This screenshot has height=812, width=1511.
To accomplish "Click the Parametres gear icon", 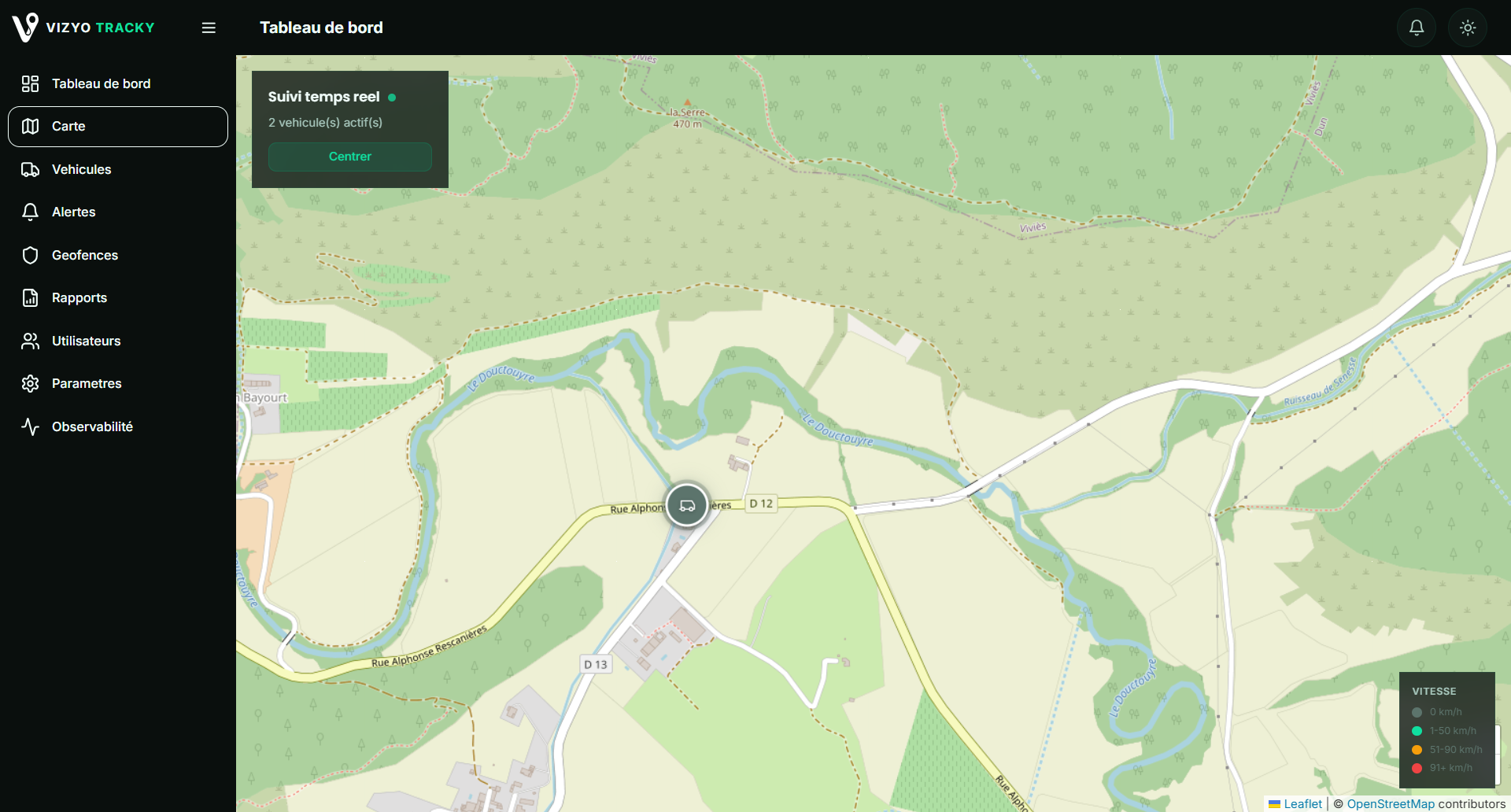I will click(x=30, y=383).
